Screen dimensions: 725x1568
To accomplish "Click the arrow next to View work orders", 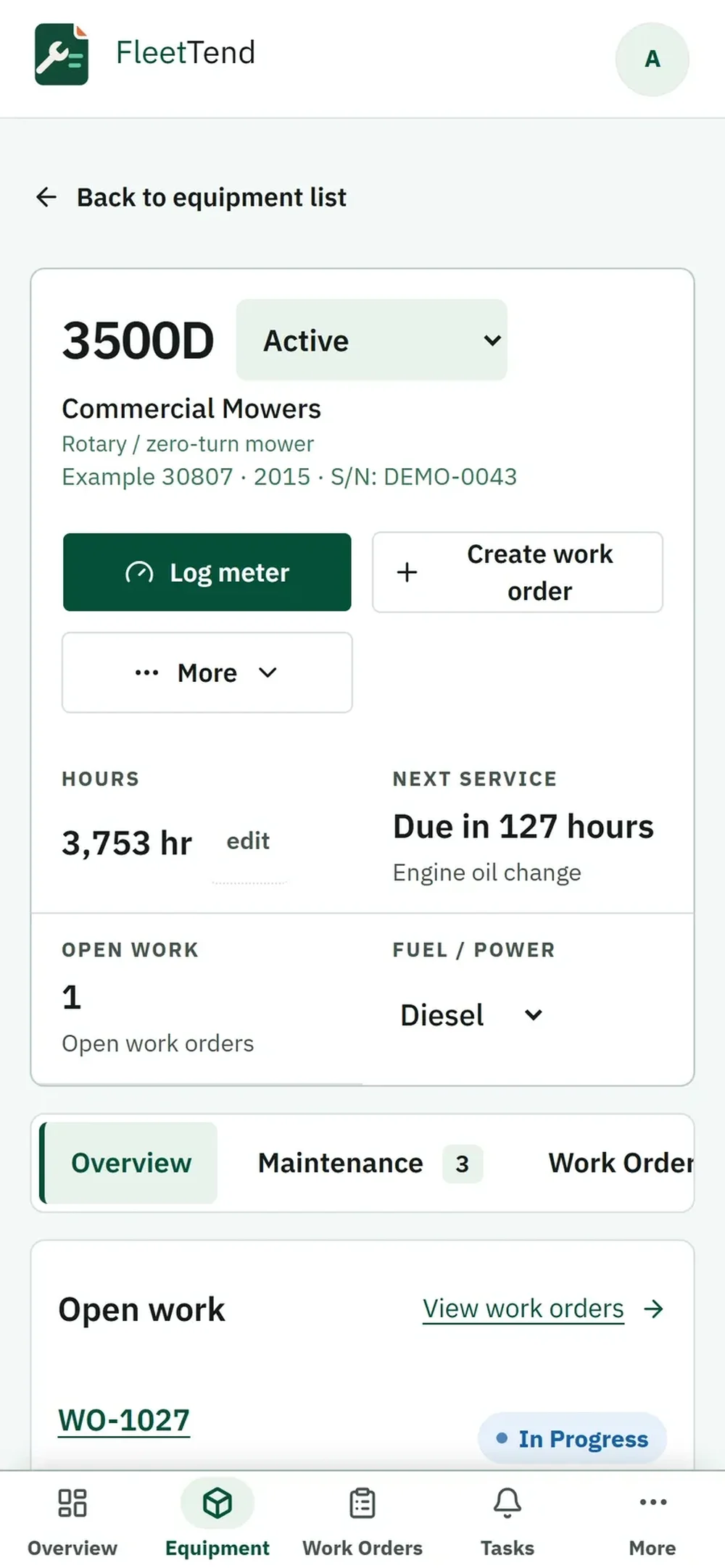I will [654, 1309].
